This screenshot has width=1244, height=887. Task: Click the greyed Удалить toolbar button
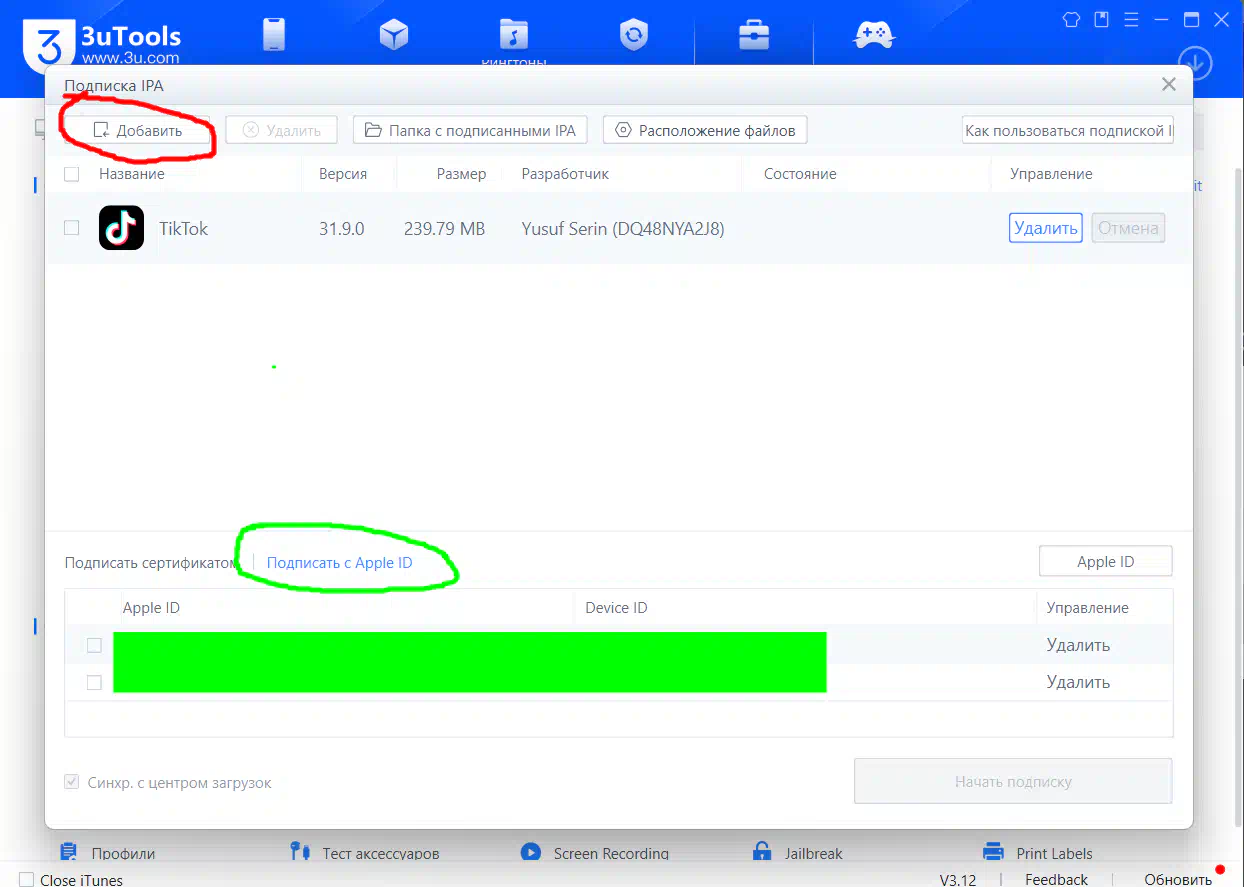click(281, 130)
